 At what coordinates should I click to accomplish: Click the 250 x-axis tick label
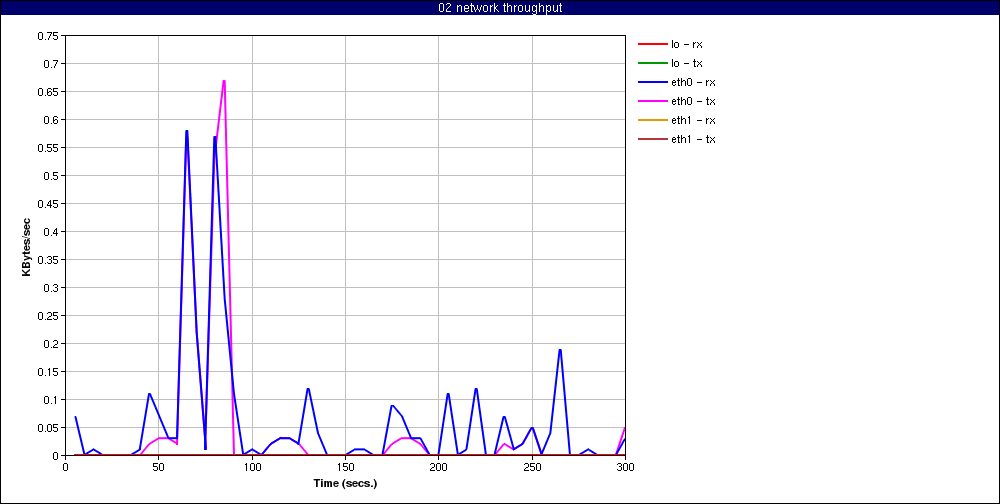pyautogui.click(x=532, y=467)
